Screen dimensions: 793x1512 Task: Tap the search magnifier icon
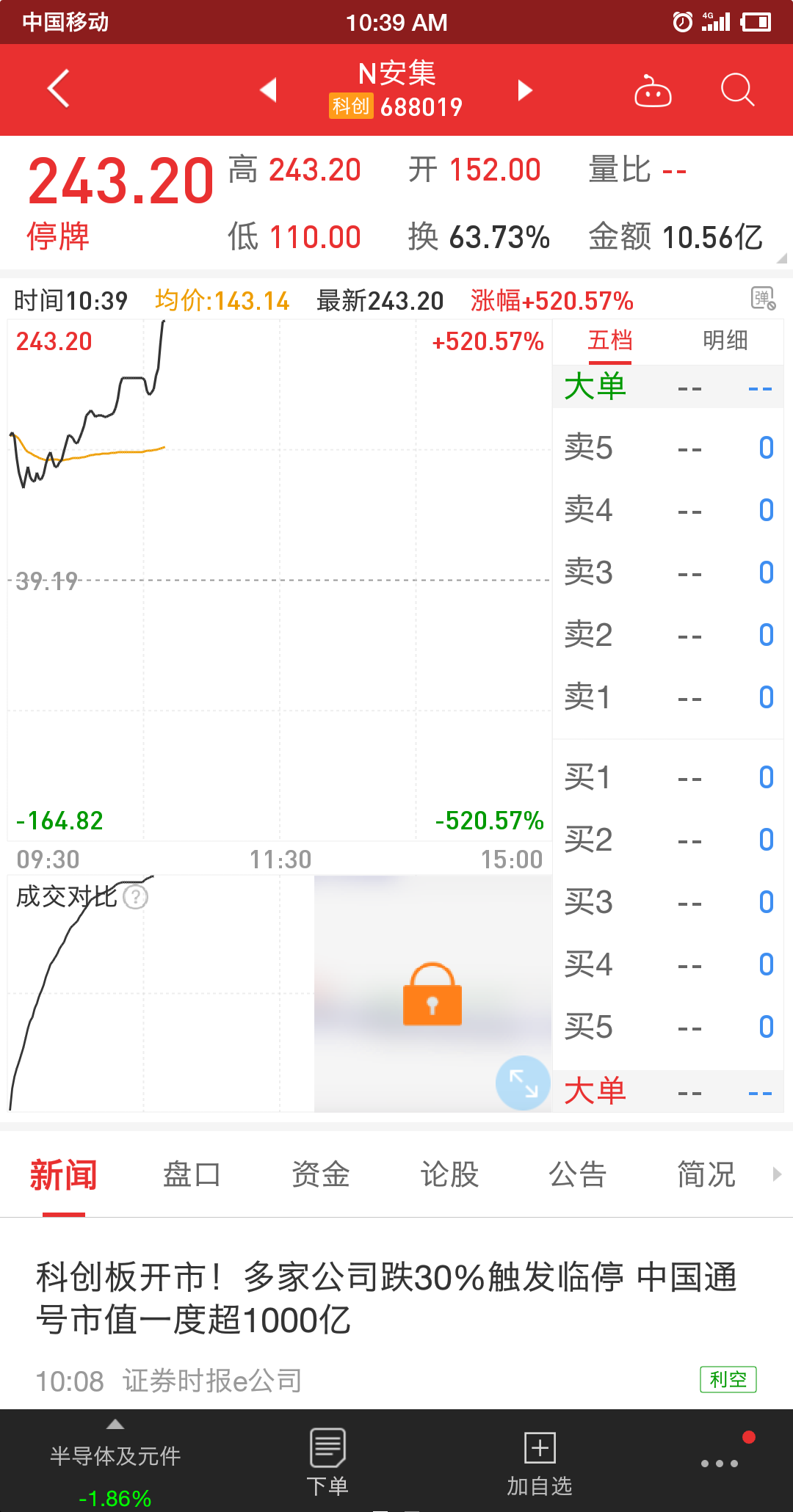pos(737,90)
